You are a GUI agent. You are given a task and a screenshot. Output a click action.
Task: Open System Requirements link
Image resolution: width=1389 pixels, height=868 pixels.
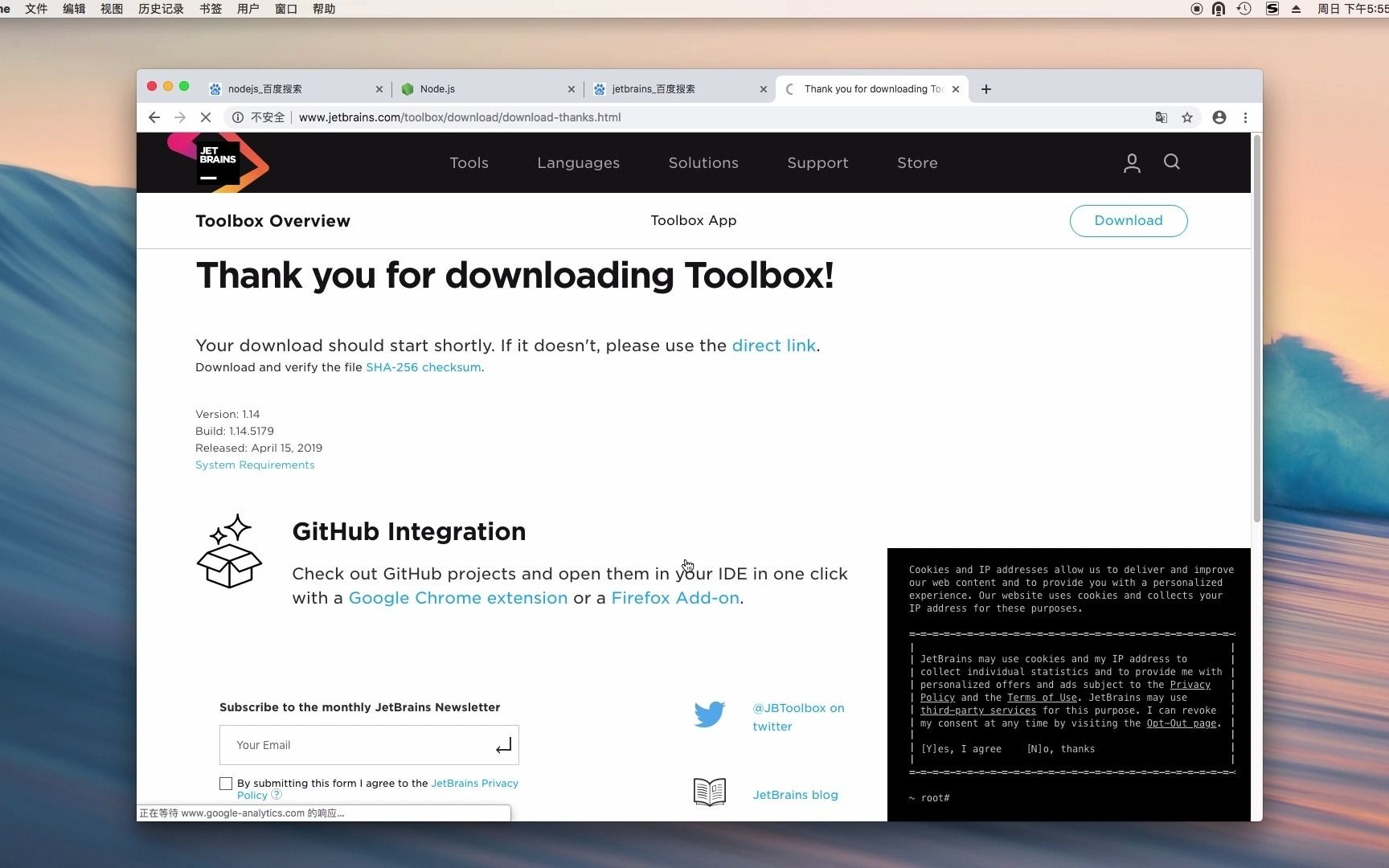coord(255,465)
